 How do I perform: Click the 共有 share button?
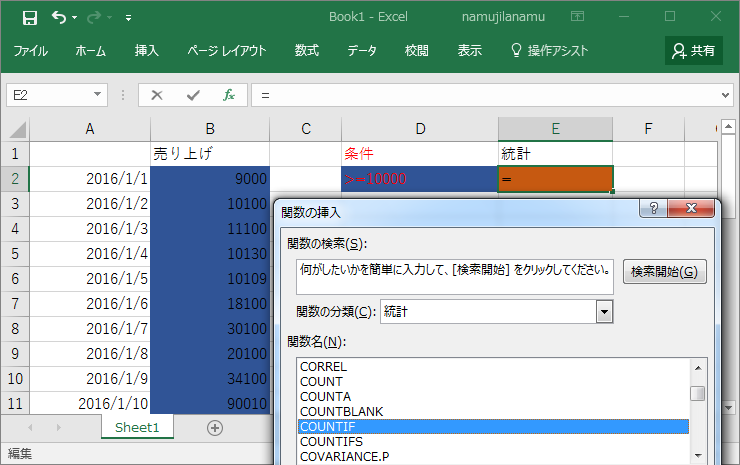click(694, 51)
